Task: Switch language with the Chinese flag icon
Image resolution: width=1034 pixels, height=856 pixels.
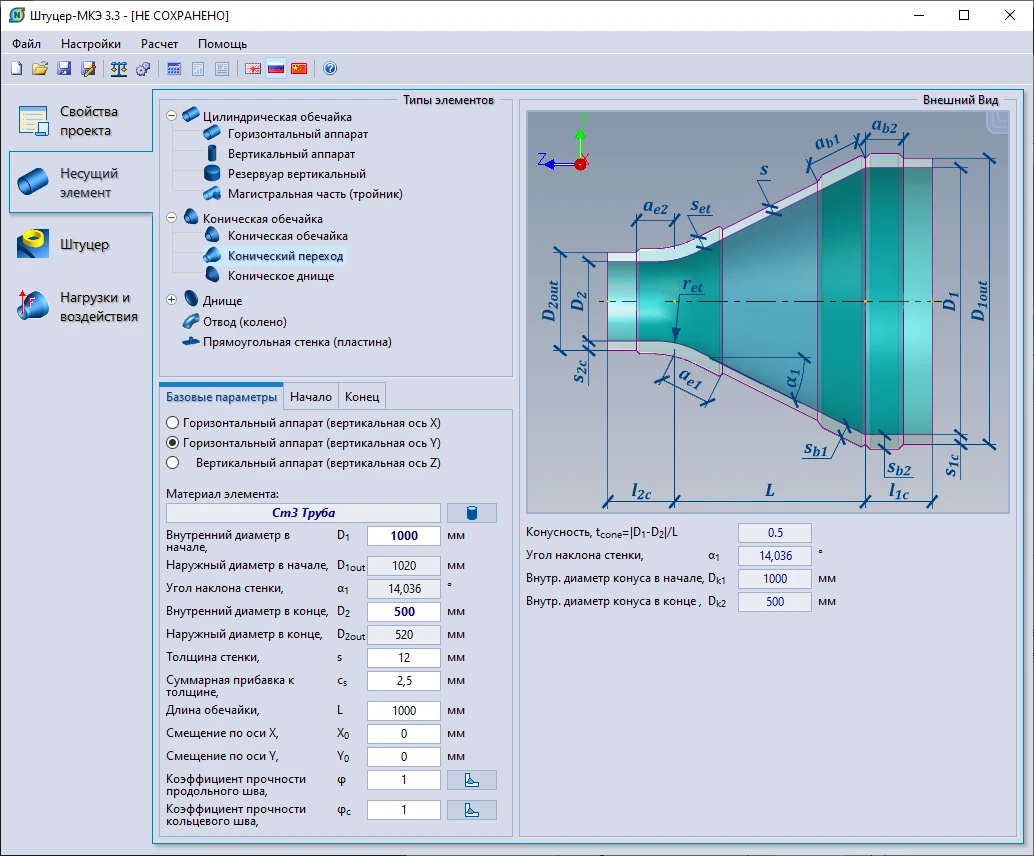Action: point(299,69)
